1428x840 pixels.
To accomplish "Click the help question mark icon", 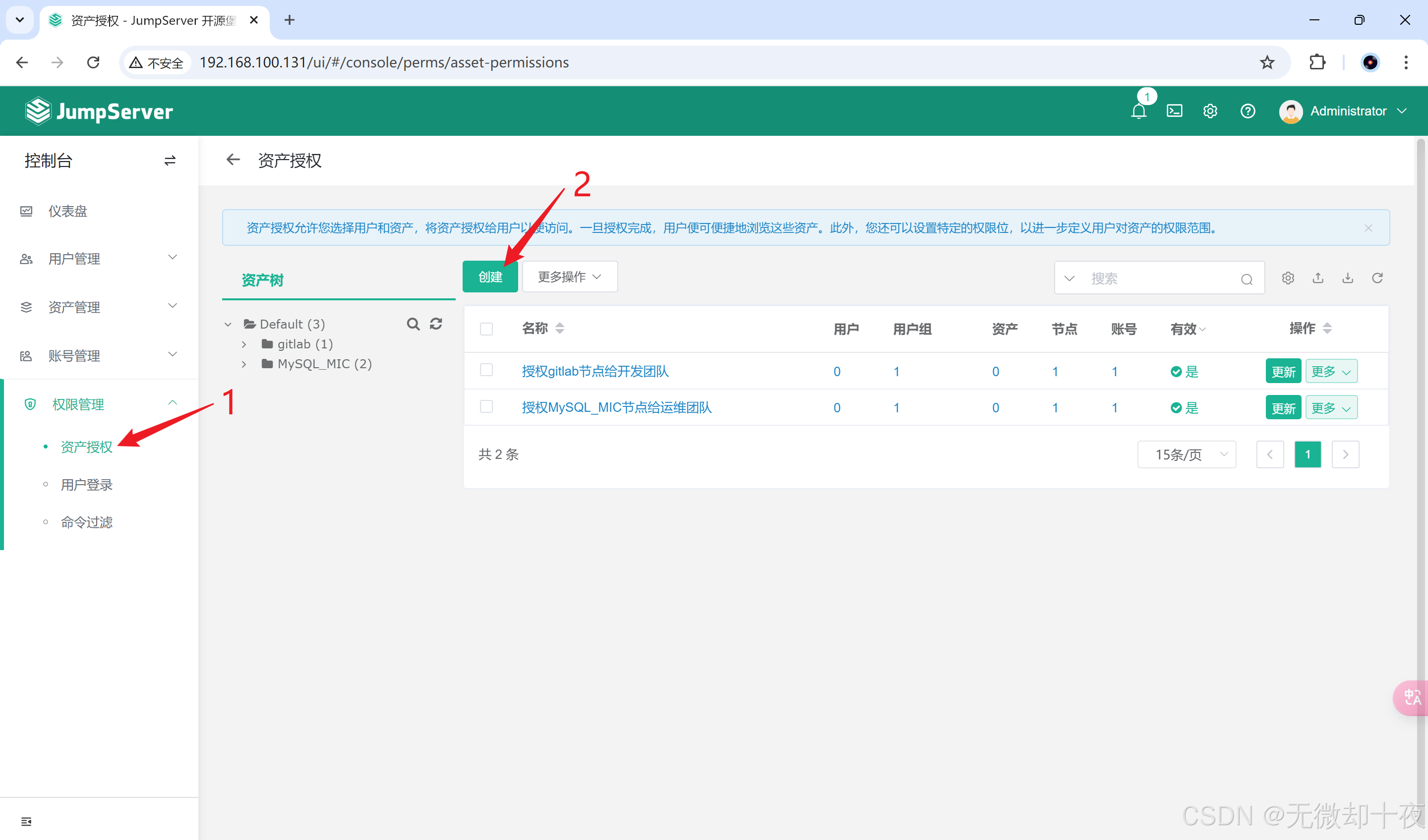I will [1247, 111].
